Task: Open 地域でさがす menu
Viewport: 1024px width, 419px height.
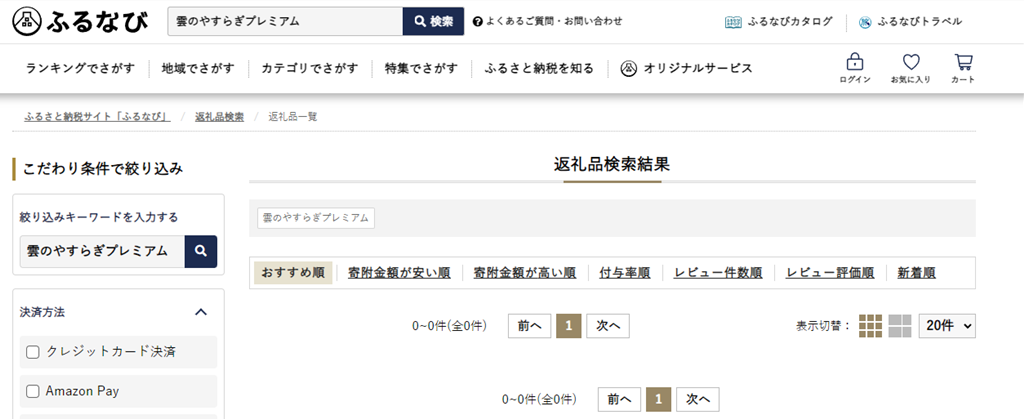Action: [x=198, y=69]
